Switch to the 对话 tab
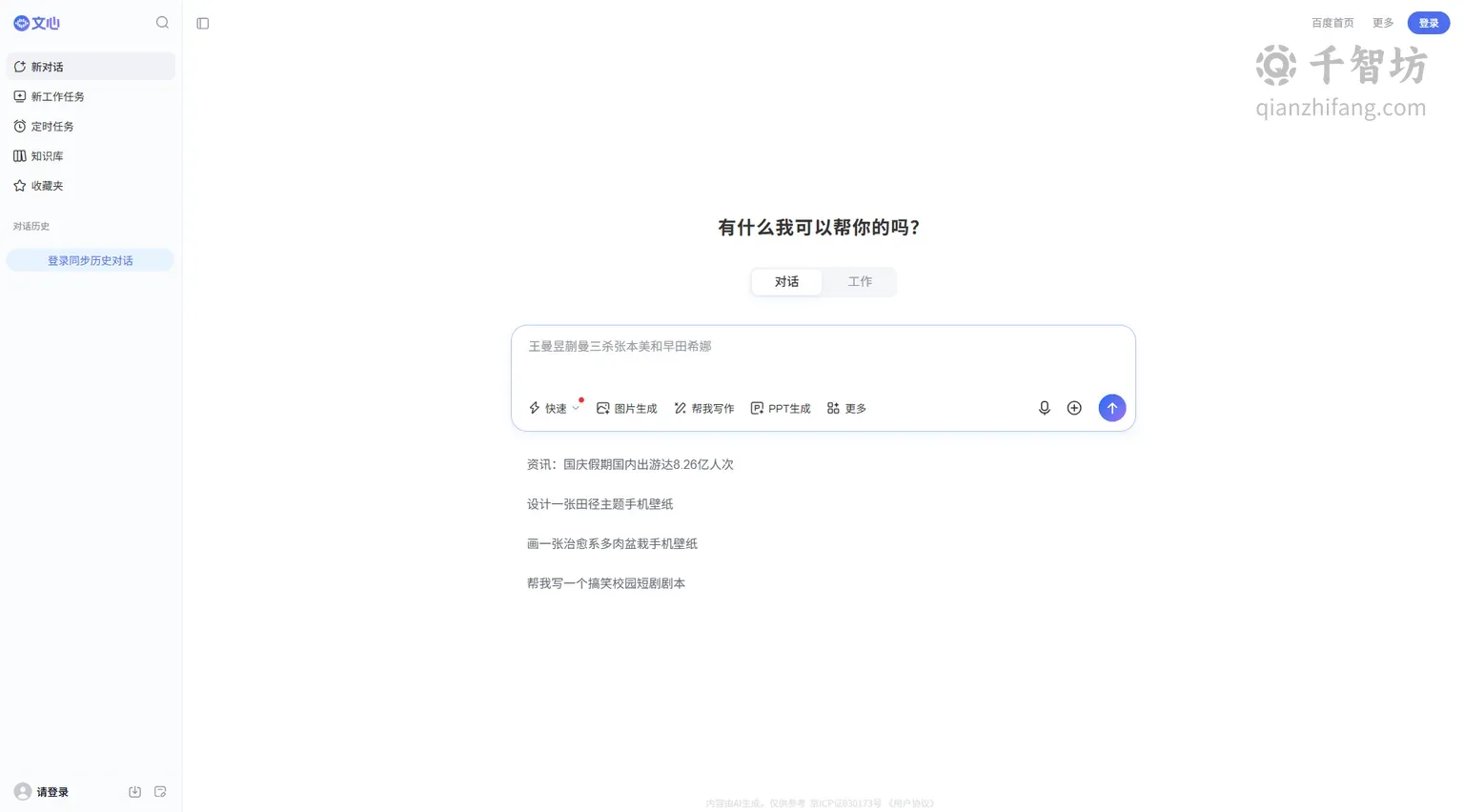 (x=786, y=281)
